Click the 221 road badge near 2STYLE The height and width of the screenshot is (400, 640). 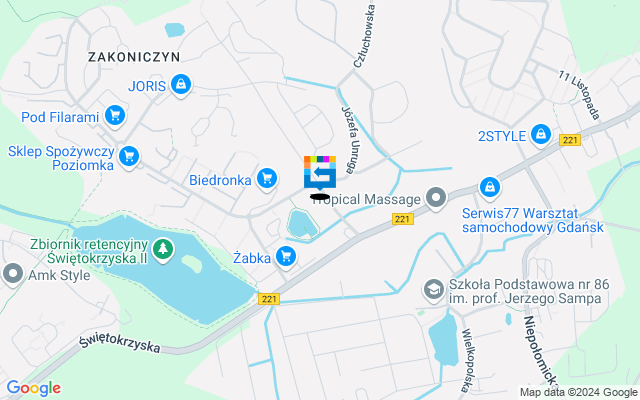click(x=570, y=140)
